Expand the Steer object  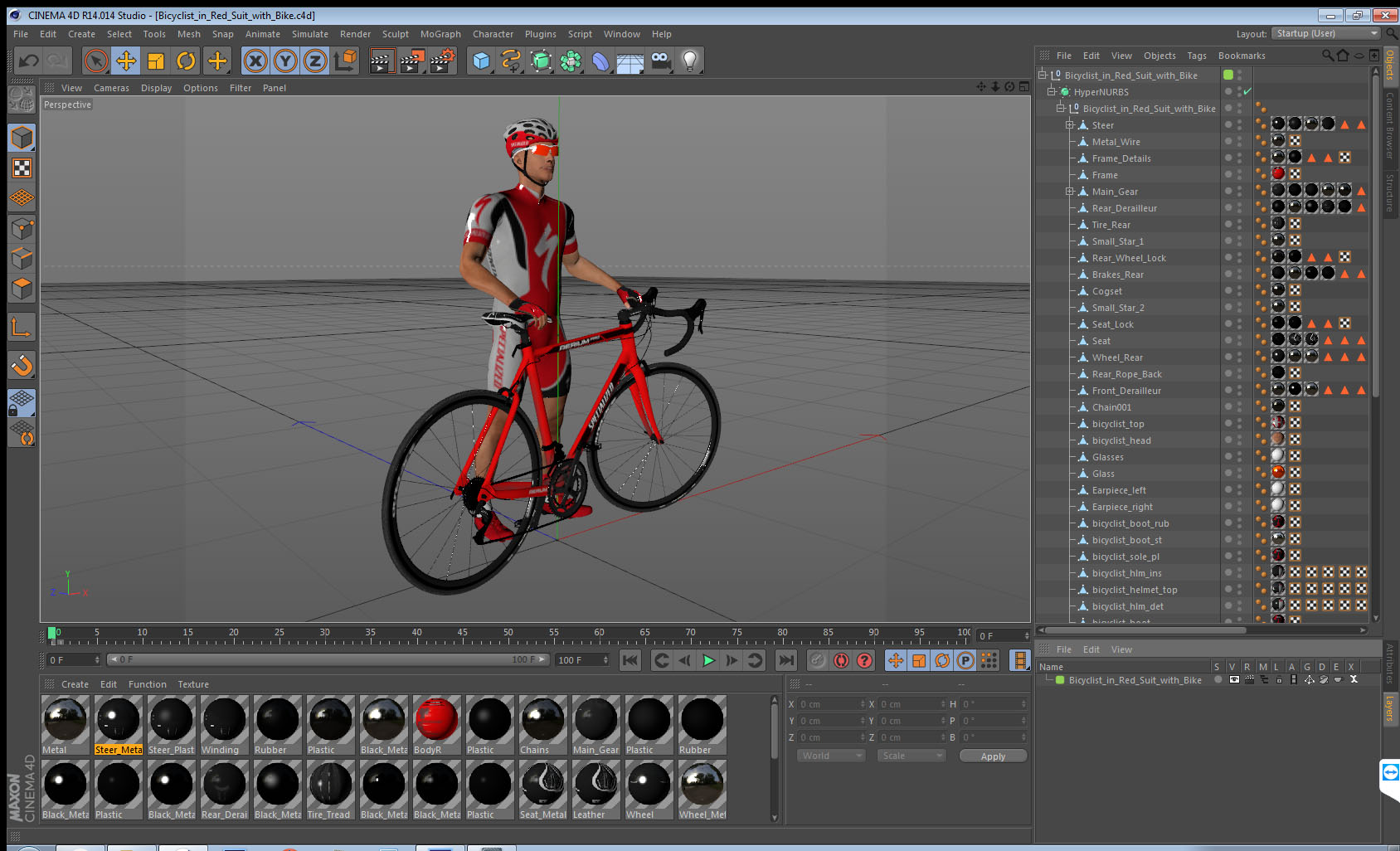(x=1070, y=125)
